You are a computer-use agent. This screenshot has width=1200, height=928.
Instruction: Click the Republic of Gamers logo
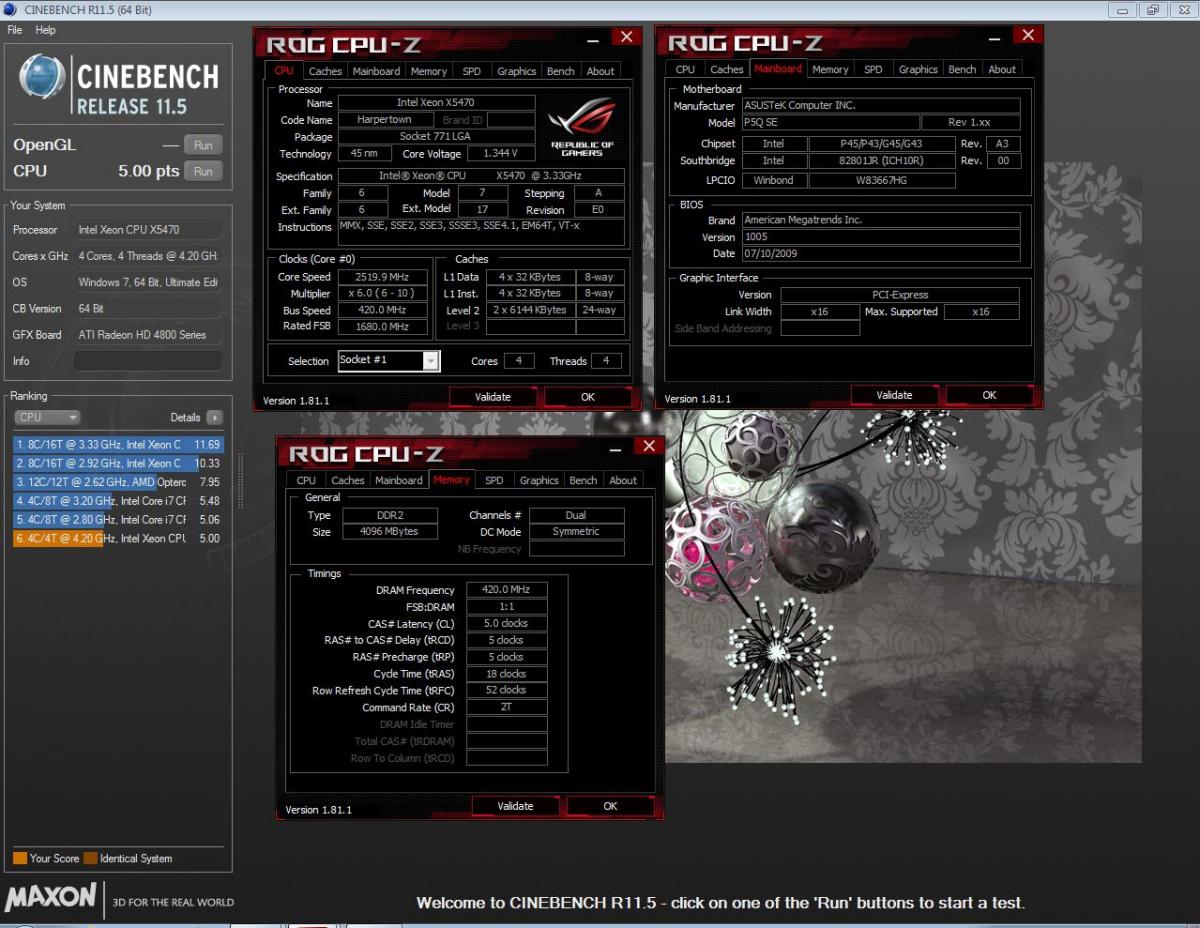coord(583,126)
